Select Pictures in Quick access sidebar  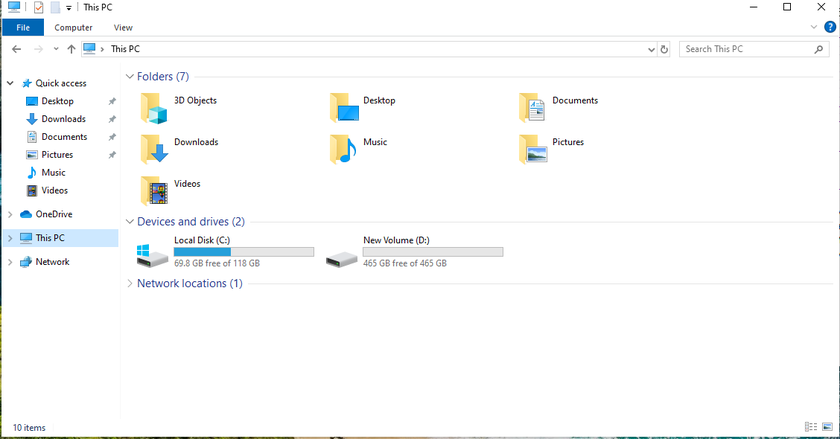pyautogui.click(x=57, y=154)
